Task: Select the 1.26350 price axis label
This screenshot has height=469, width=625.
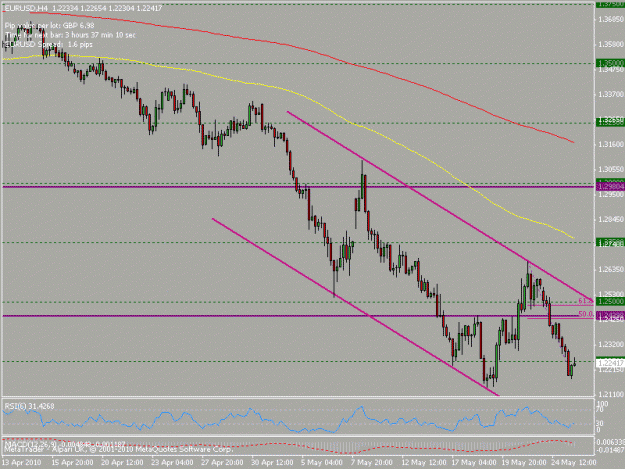Action: coord(611,270)
